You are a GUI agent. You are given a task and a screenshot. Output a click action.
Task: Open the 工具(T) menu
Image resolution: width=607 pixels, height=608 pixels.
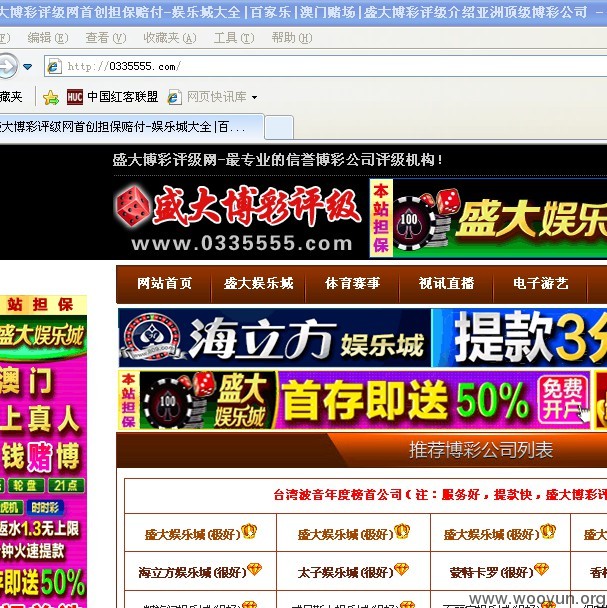click(x=234, y=38)
